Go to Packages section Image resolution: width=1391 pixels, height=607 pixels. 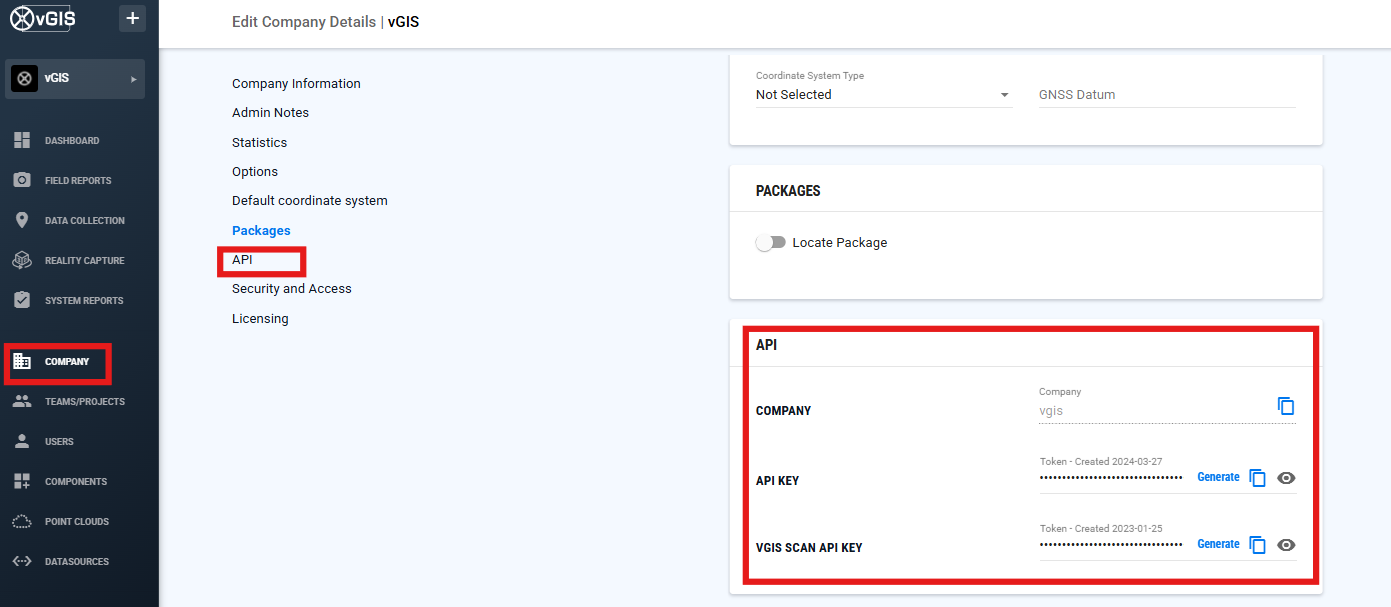(261, 231)
